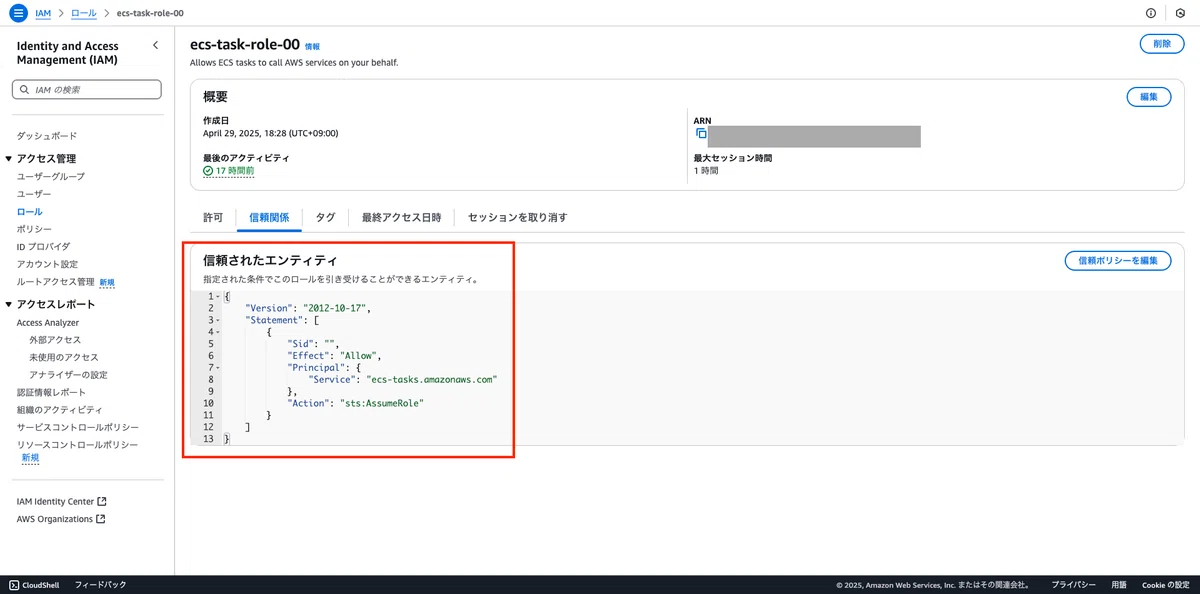
Task: Open プライバシー footer link
Action: click(1073, 584)
